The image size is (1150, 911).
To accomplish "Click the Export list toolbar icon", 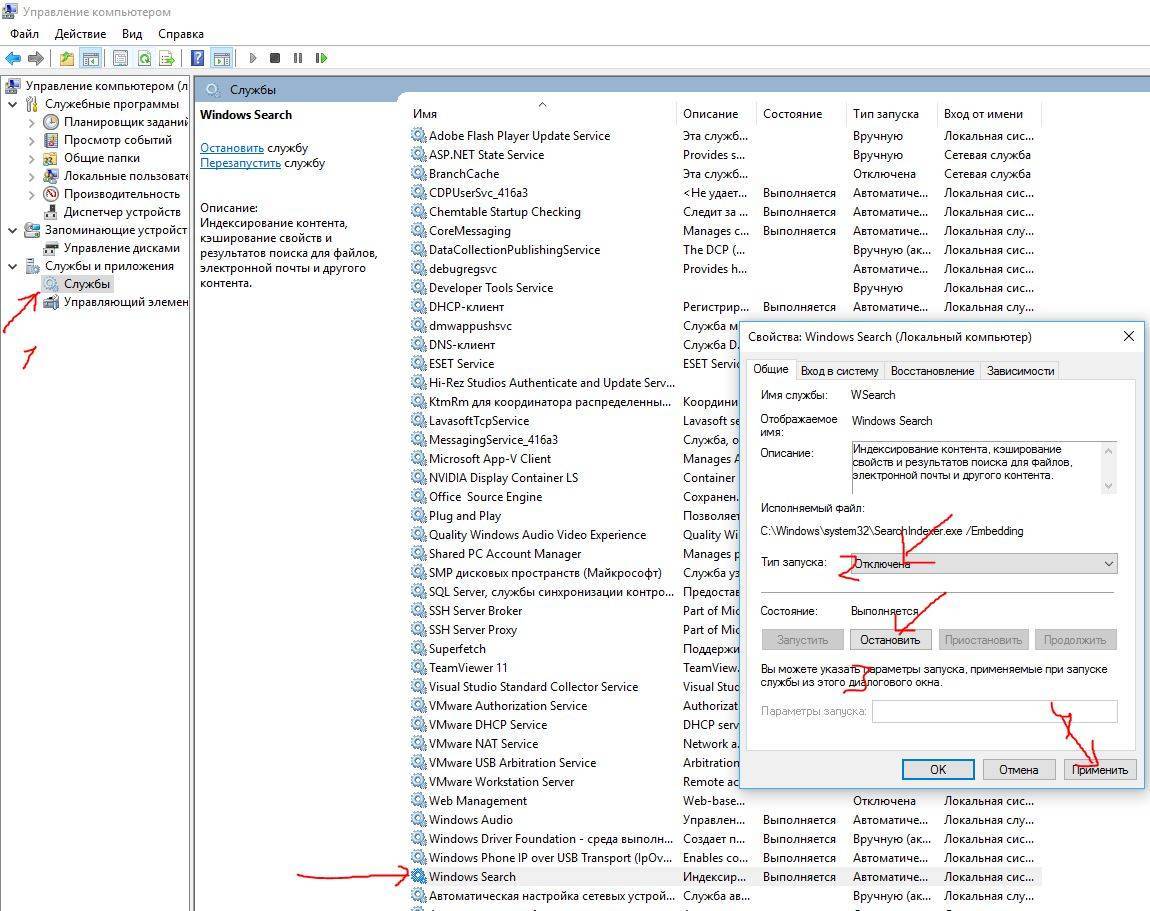I will click(x=167, y=58).
